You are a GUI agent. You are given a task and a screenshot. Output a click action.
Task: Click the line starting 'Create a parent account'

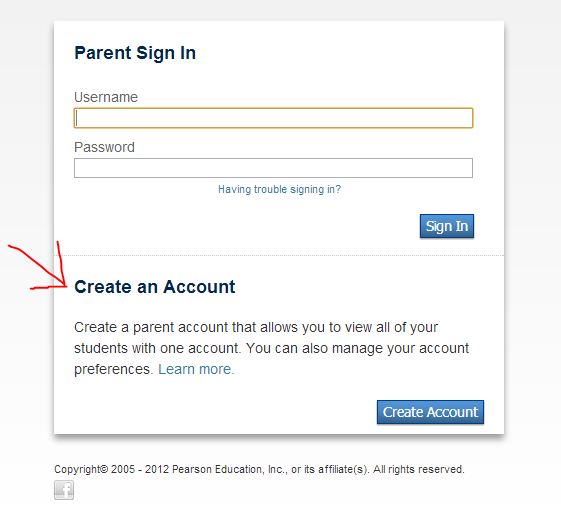coord(256,327)
